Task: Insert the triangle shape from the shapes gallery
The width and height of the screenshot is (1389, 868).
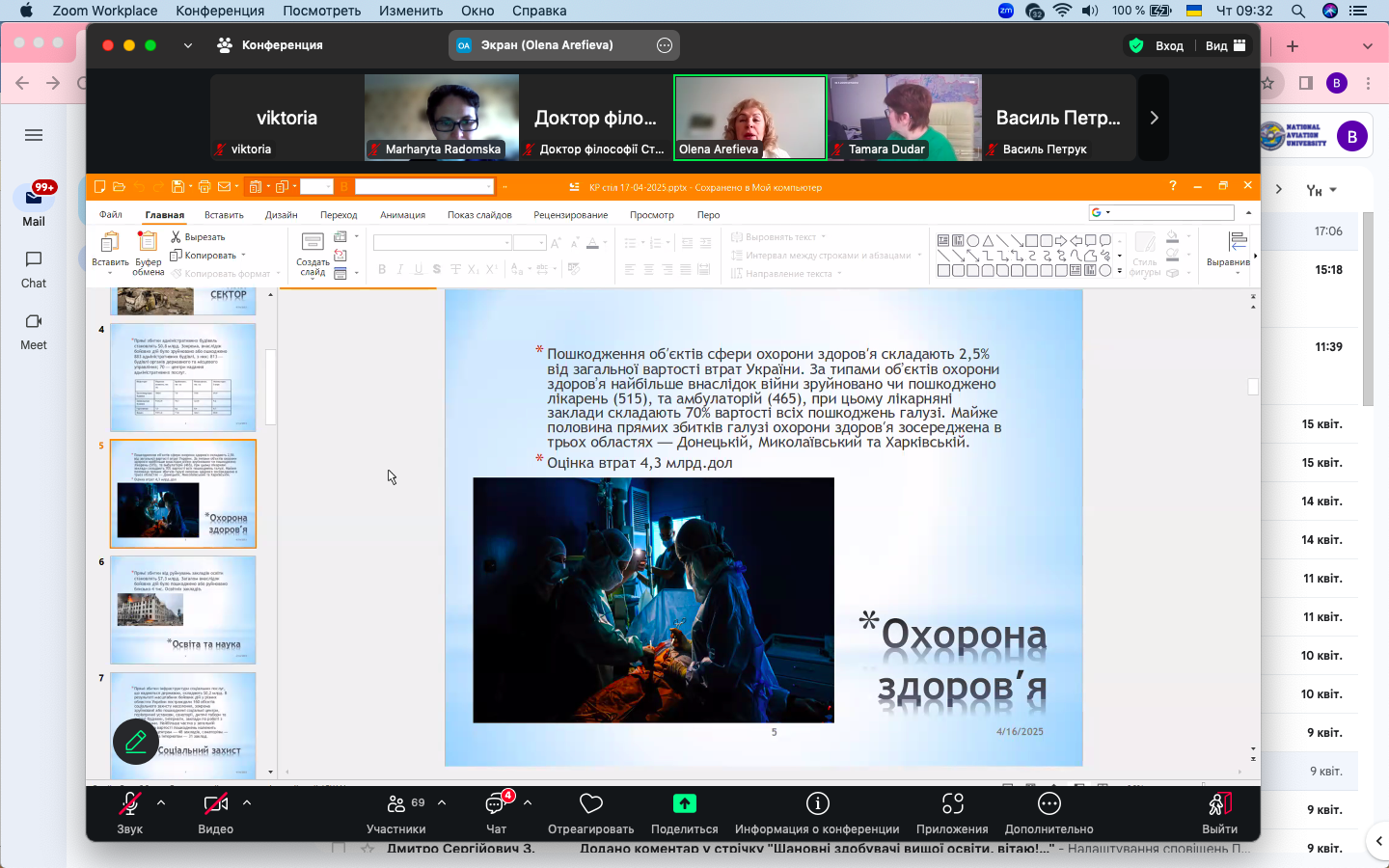Action: 988,241
